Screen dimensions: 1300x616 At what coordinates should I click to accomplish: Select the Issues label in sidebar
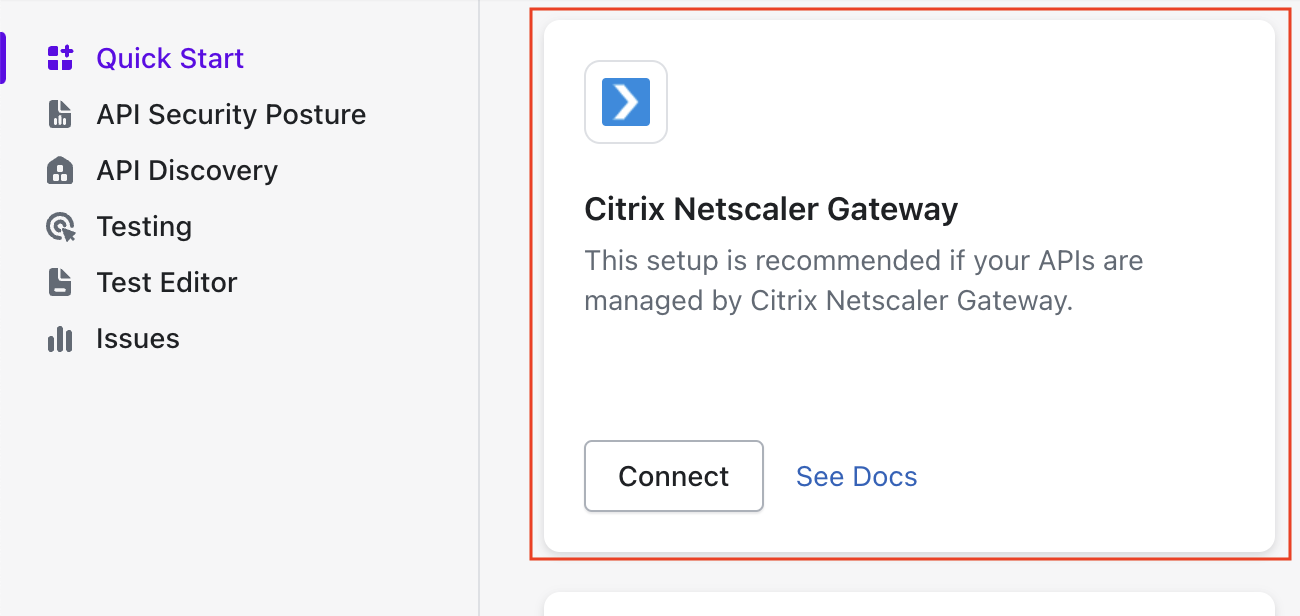(138, 339)
